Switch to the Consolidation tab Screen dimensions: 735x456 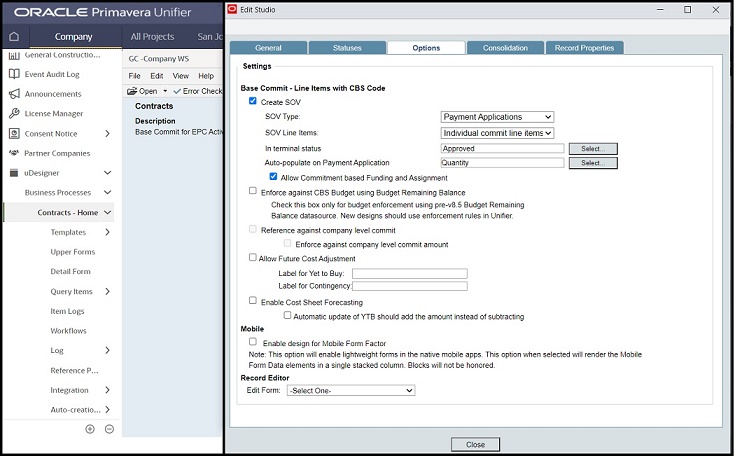tap(505, 48)
